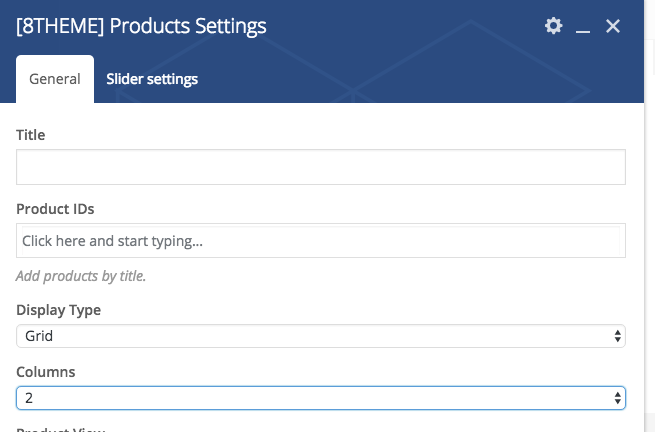Click the Columns label
The width and height of the screenshot is (655, 432).
click(46, 372)
